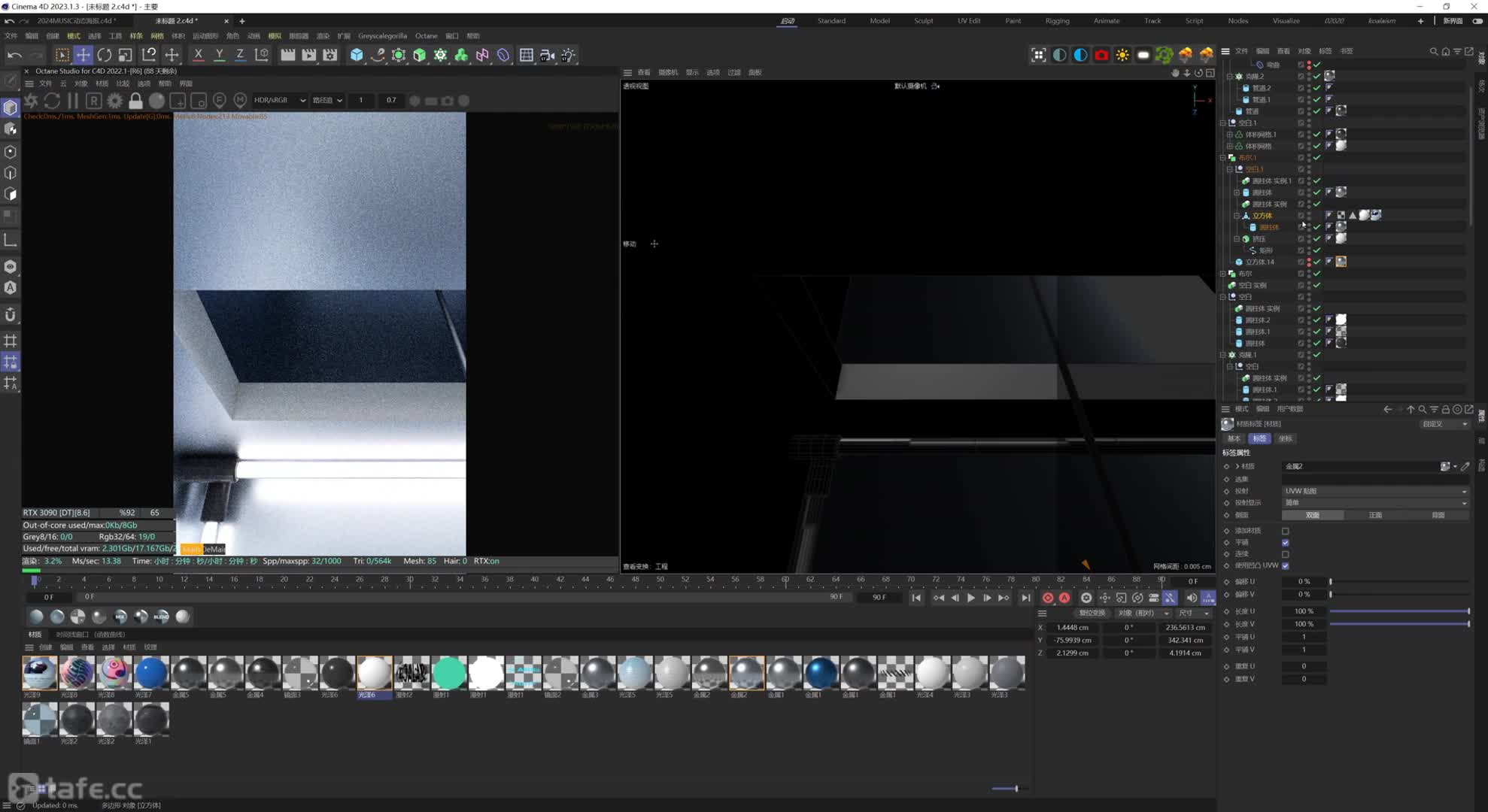Open the spline pen tool
Viewport: 1488px width, 812px height.
[378, 55]
